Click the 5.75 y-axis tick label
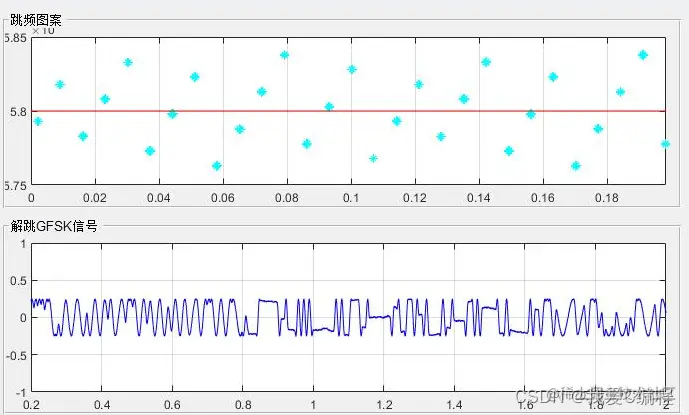 [x=15, y=186]
